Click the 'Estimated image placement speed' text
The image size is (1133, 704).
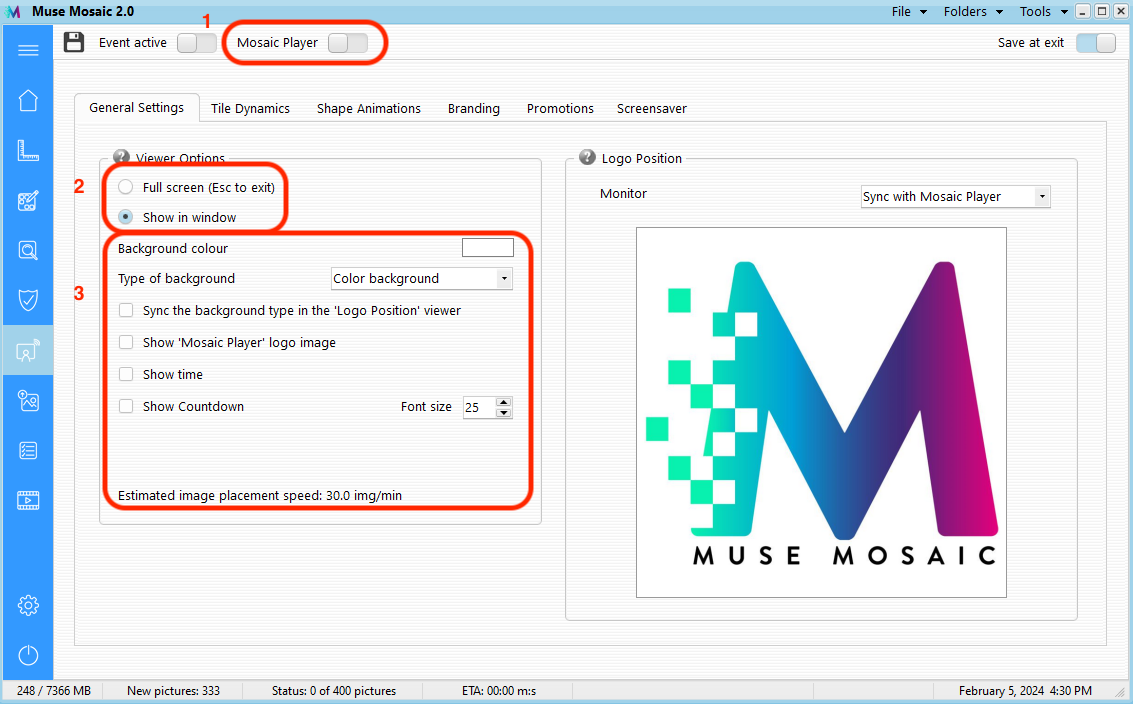pos(259,495)
